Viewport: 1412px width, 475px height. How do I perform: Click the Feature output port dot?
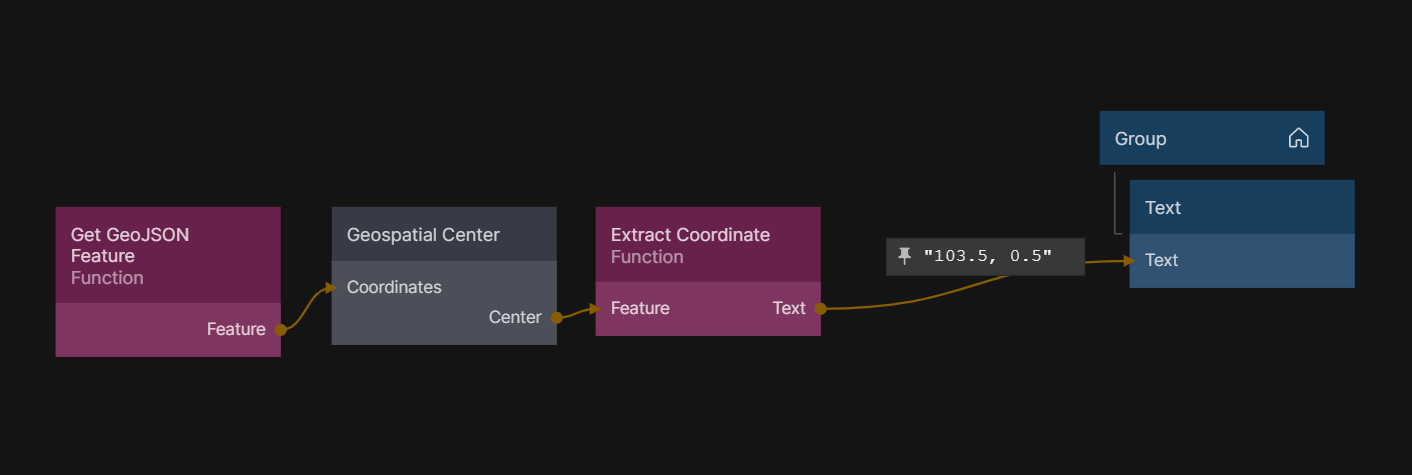(x=281, y=329)
